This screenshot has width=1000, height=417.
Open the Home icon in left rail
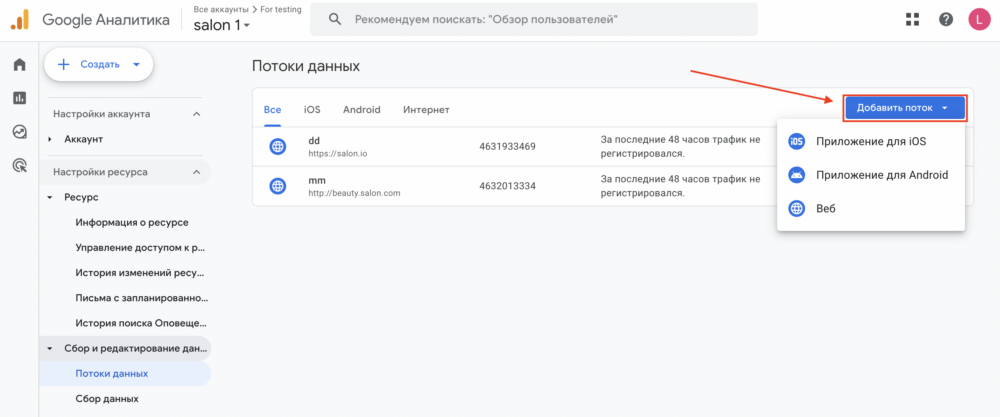point(19,65)
